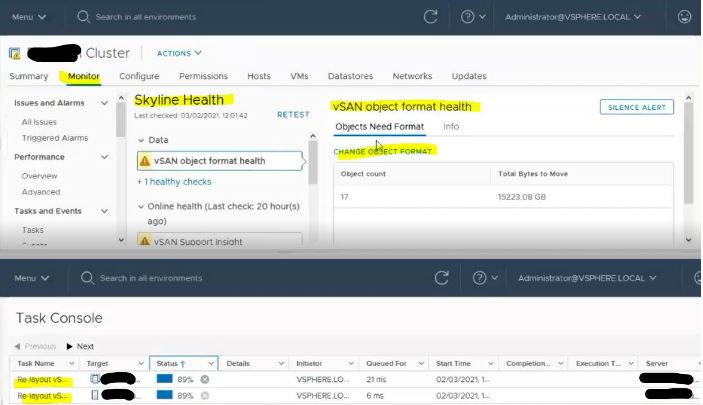Click the search magnifier icon in top header

tap(83, 17)
